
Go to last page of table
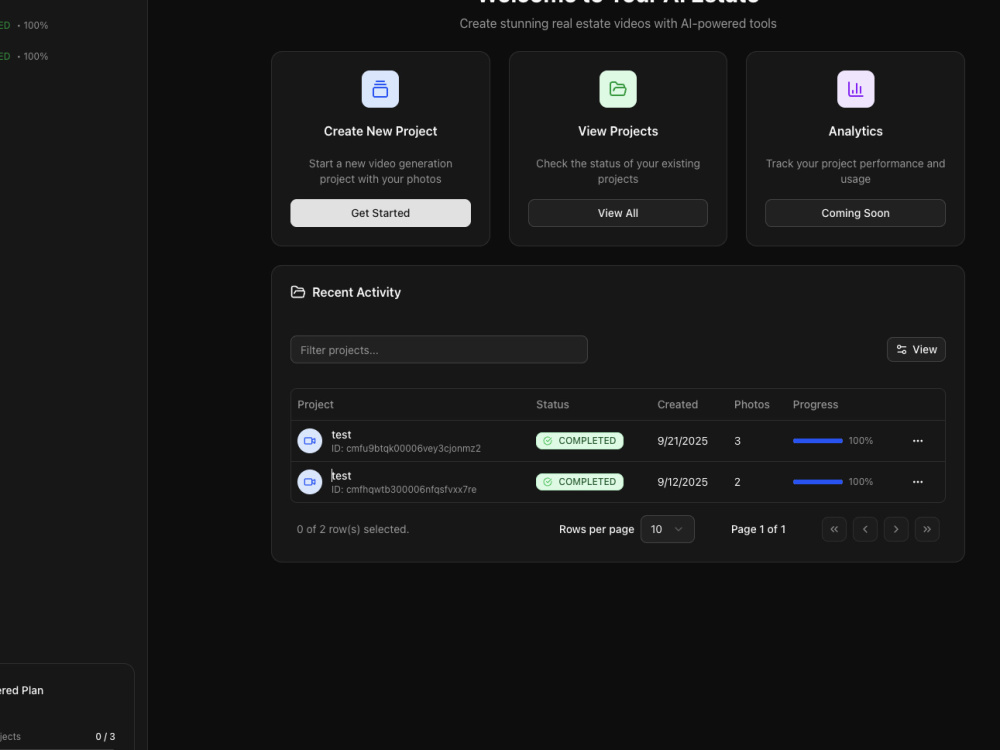(927, 529)
